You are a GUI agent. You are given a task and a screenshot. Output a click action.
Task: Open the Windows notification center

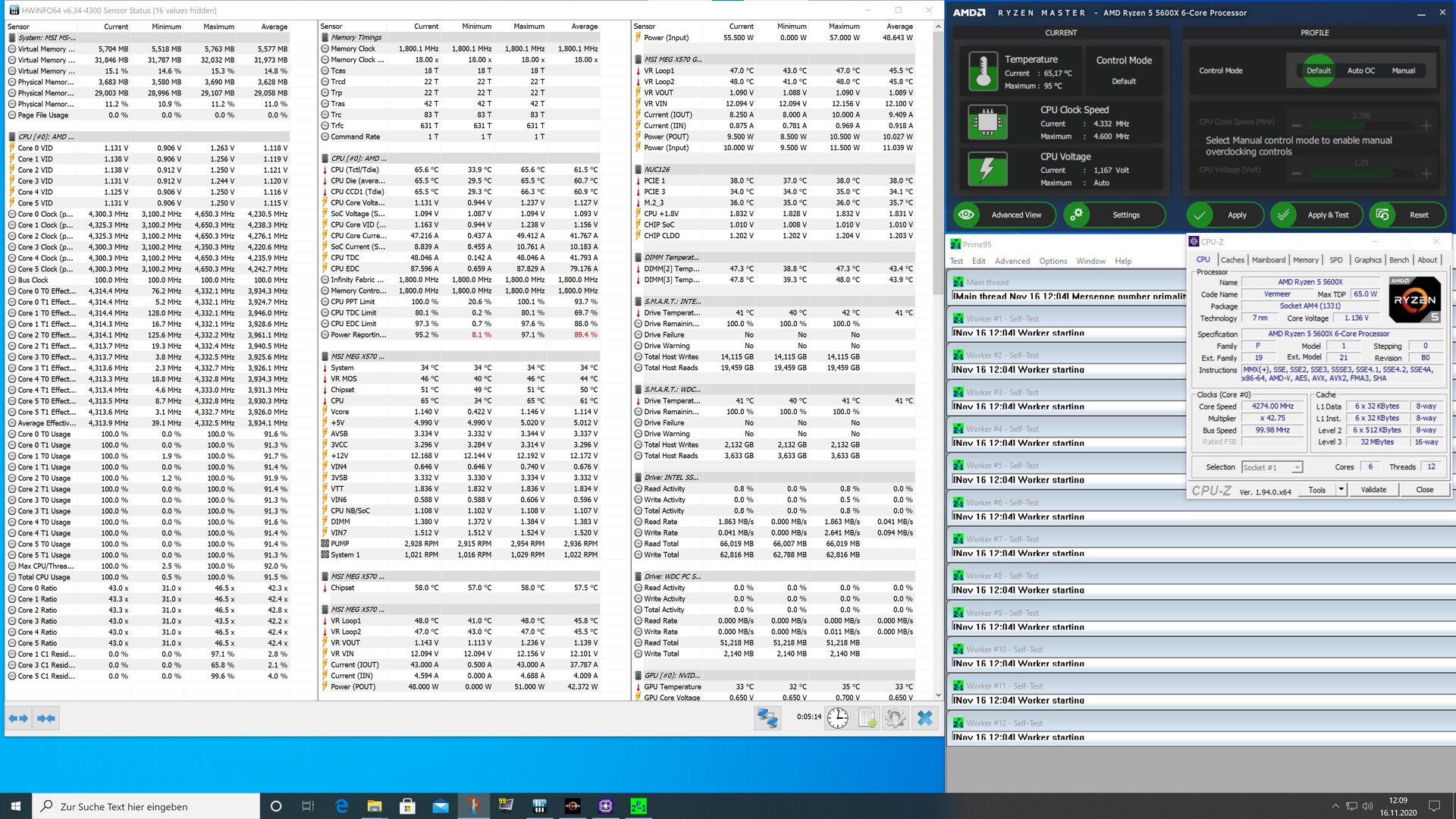[1434, 806]
